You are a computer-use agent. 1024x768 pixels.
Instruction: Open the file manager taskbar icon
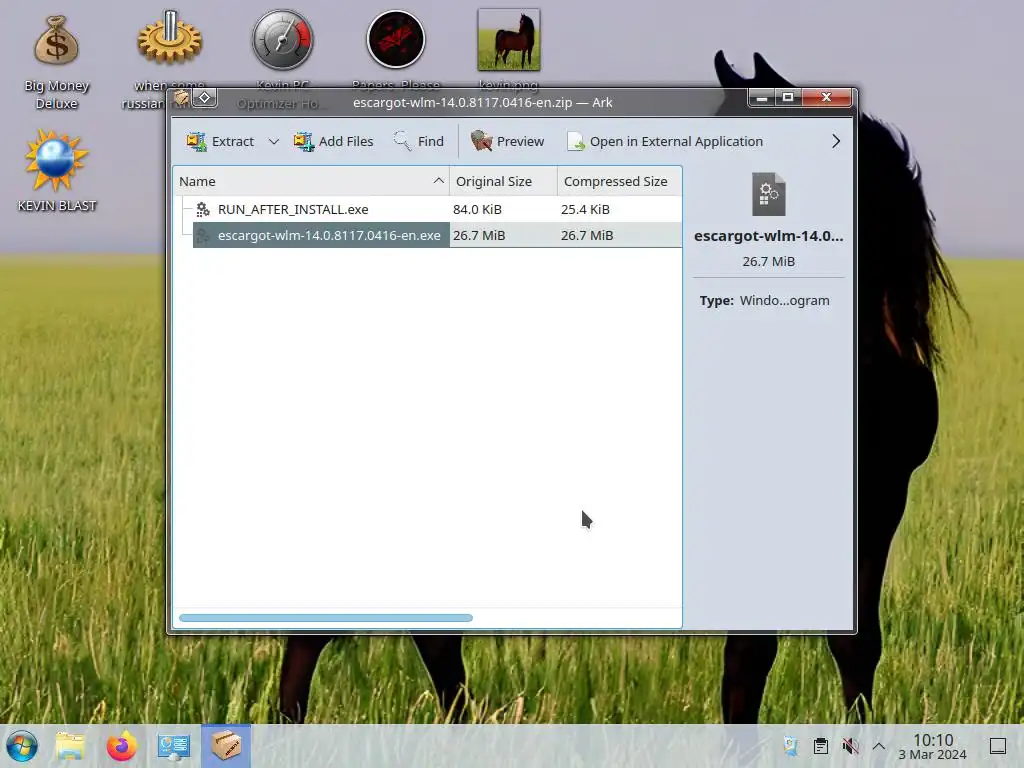71,746
